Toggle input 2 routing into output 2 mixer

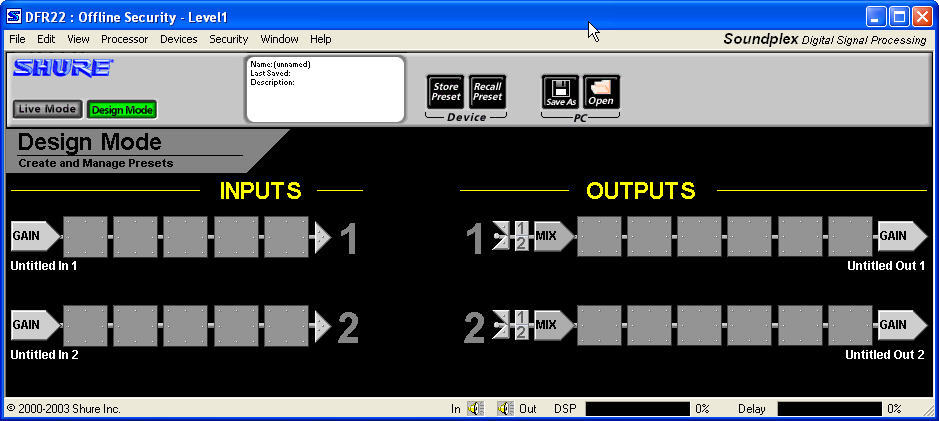(521, 332)
